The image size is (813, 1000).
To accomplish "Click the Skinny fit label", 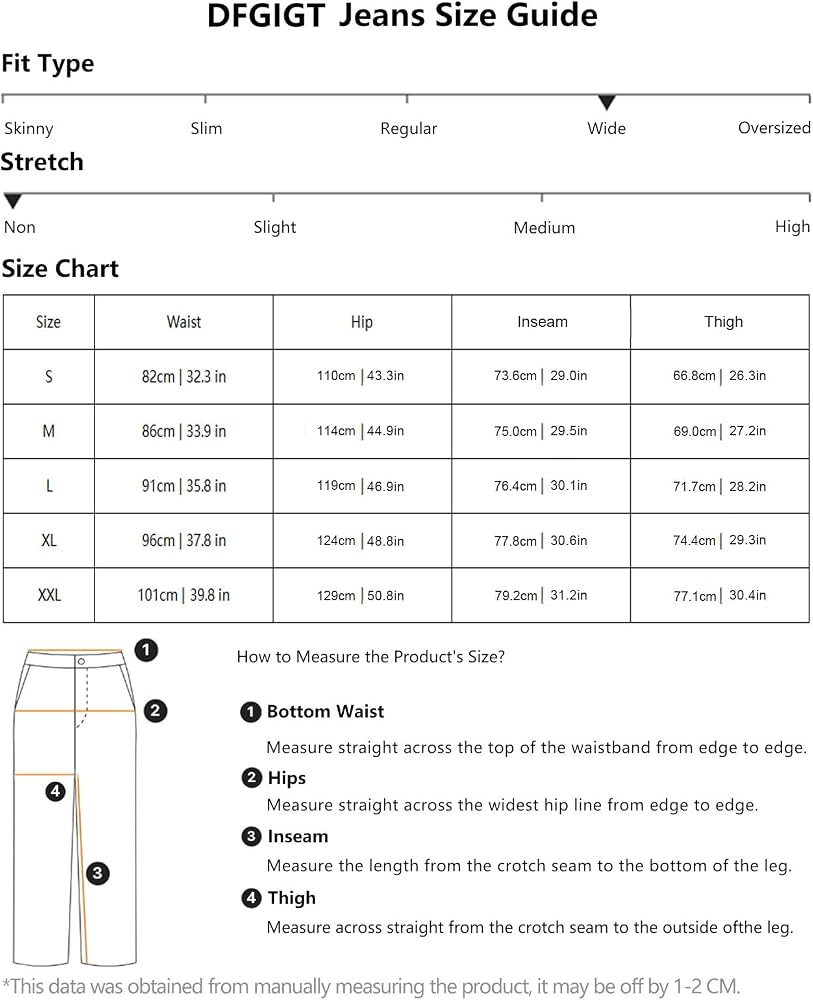I will (29, 129).
